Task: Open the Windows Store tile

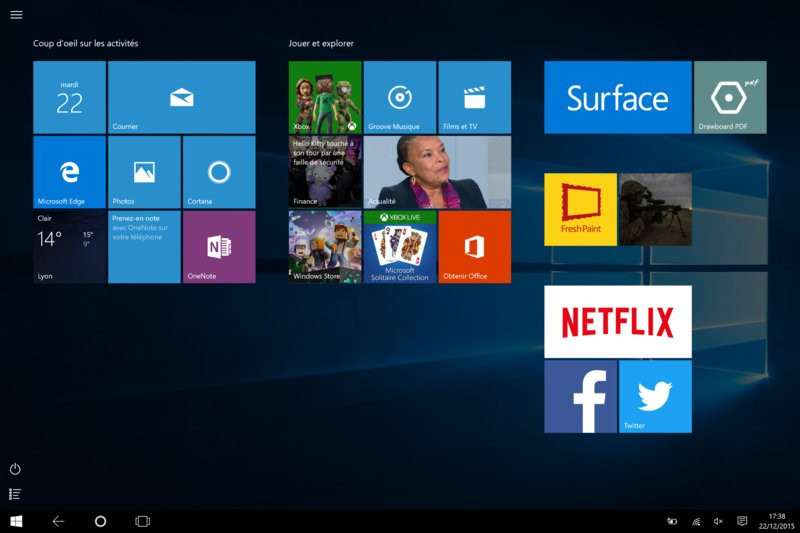Action: coord(325,247)
